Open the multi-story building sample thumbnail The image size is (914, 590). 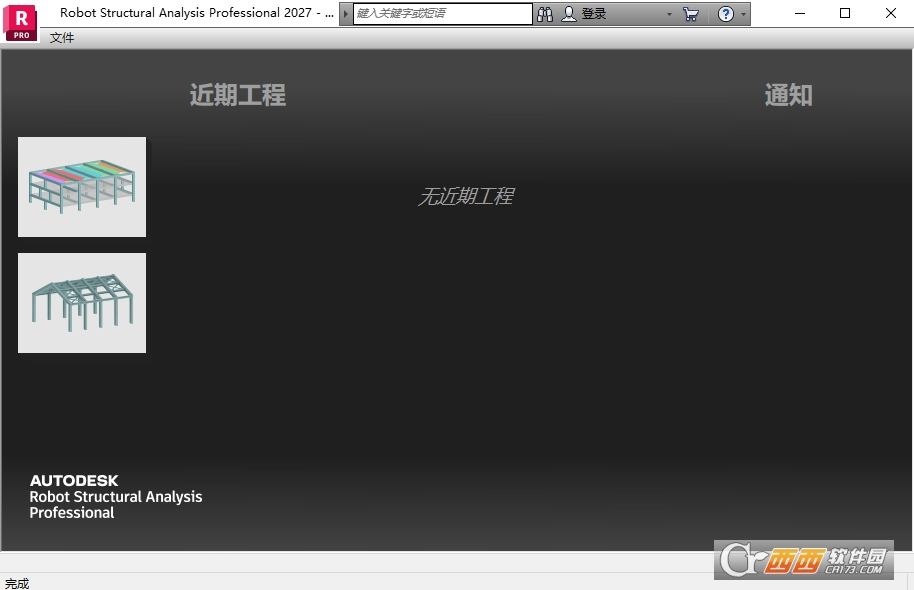coord(82,187)
